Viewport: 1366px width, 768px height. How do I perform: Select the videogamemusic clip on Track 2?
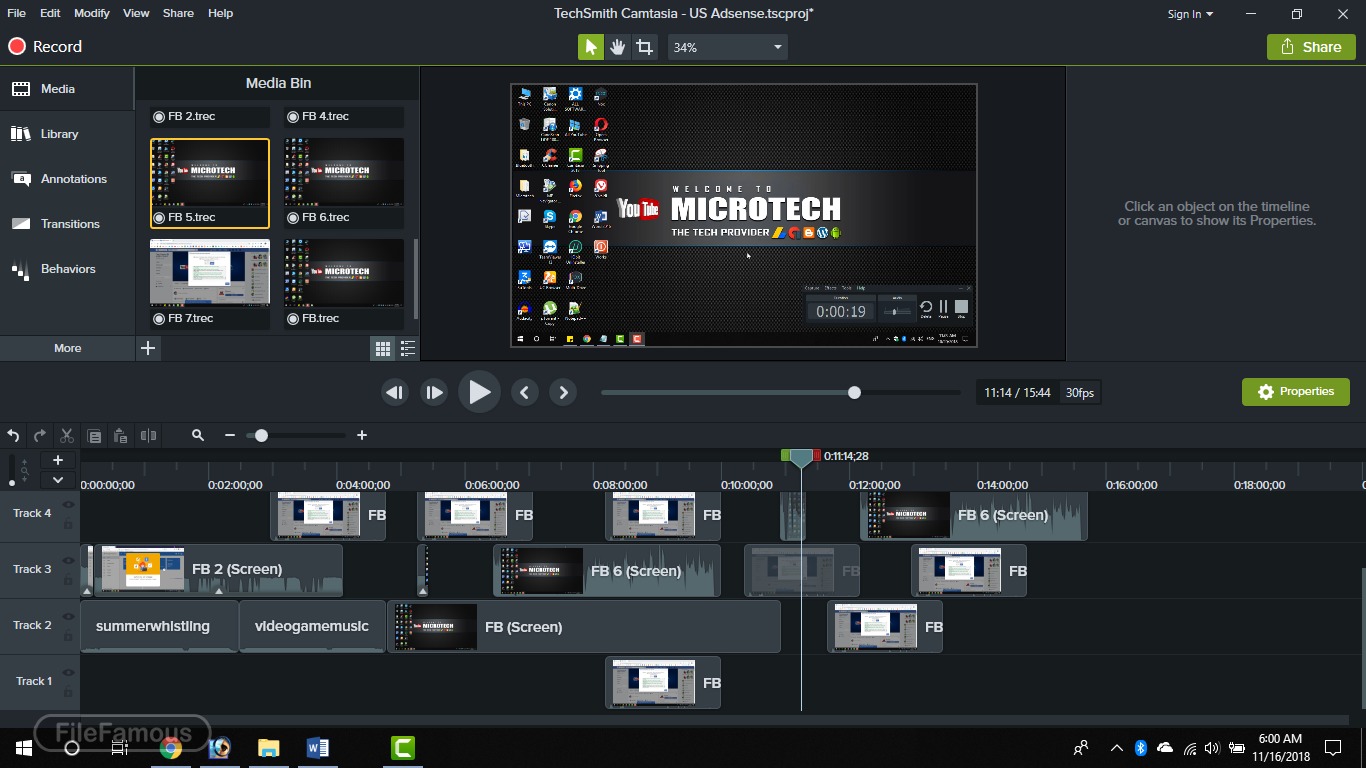(x=313, y=627)
